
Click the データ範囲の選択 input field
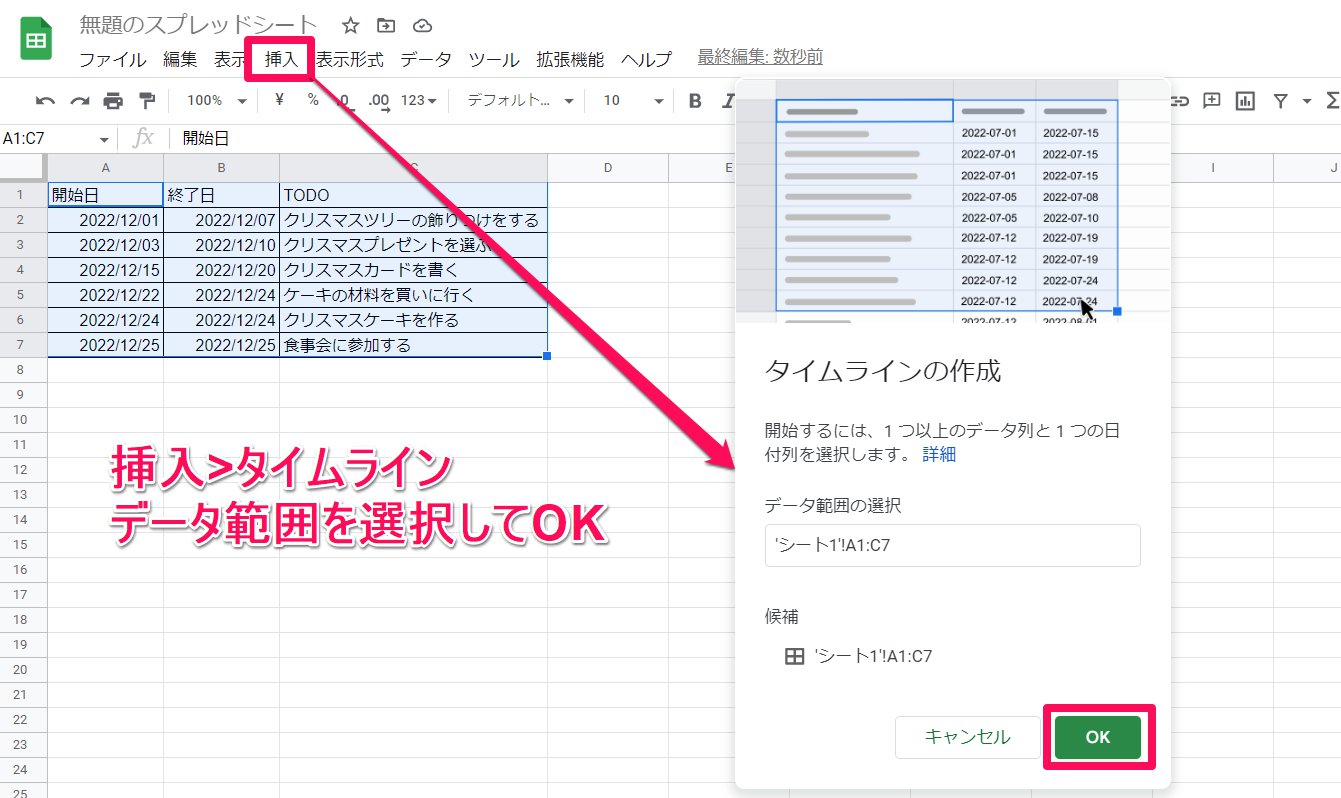pyautogui.click(x=953, y=546)
